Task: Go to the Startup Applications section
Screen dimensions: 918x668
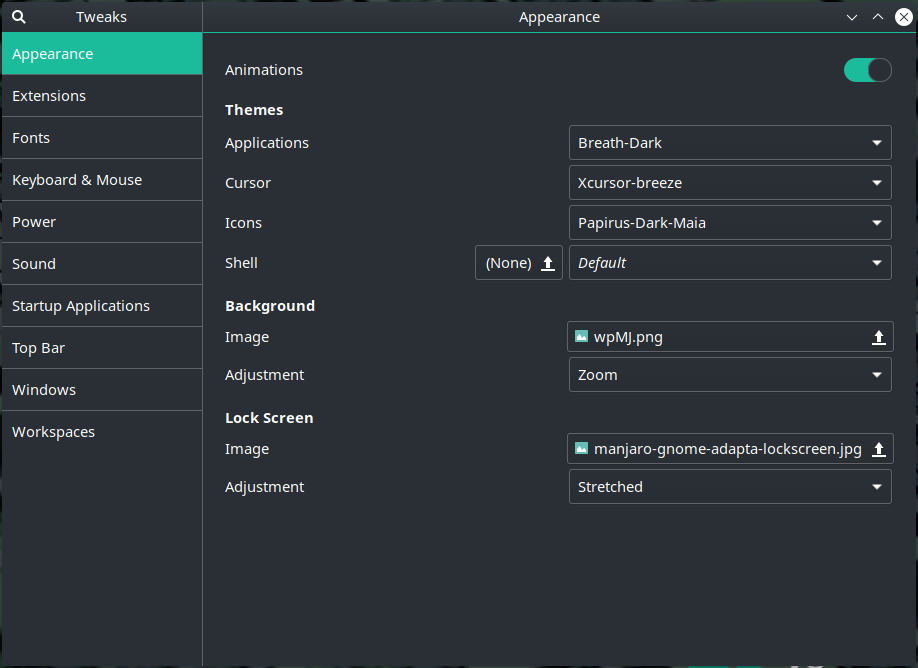Action: click(102, 306)
